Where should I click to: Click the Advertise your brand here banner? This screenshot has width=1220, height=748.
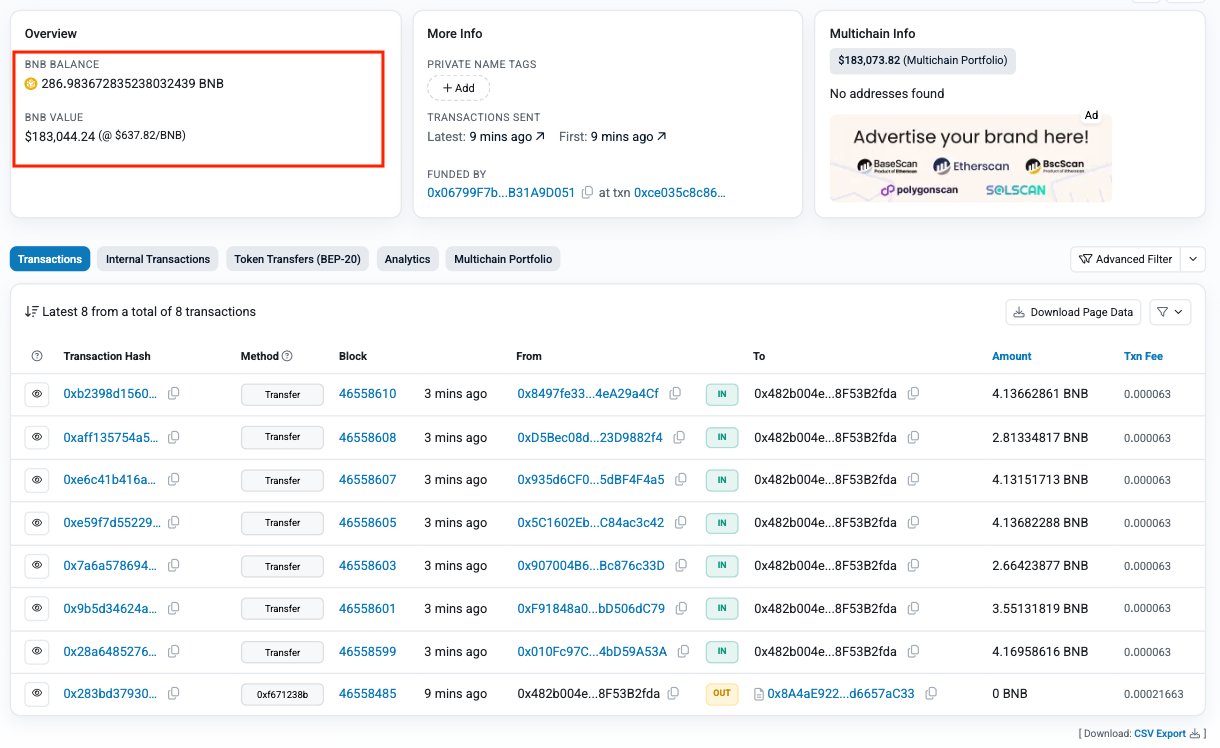pos(971,158)
